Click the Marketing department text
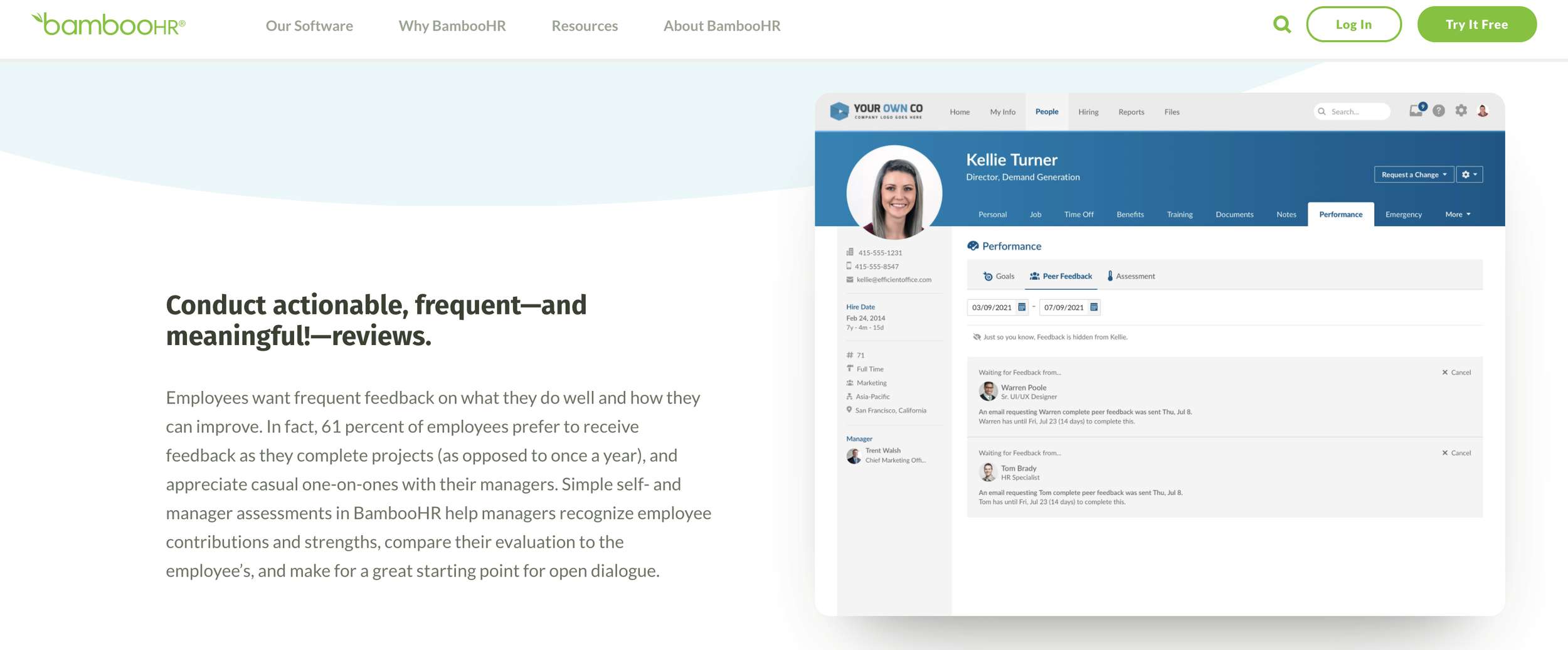Viewport: 1568px width, 650px height. point(872,383)
